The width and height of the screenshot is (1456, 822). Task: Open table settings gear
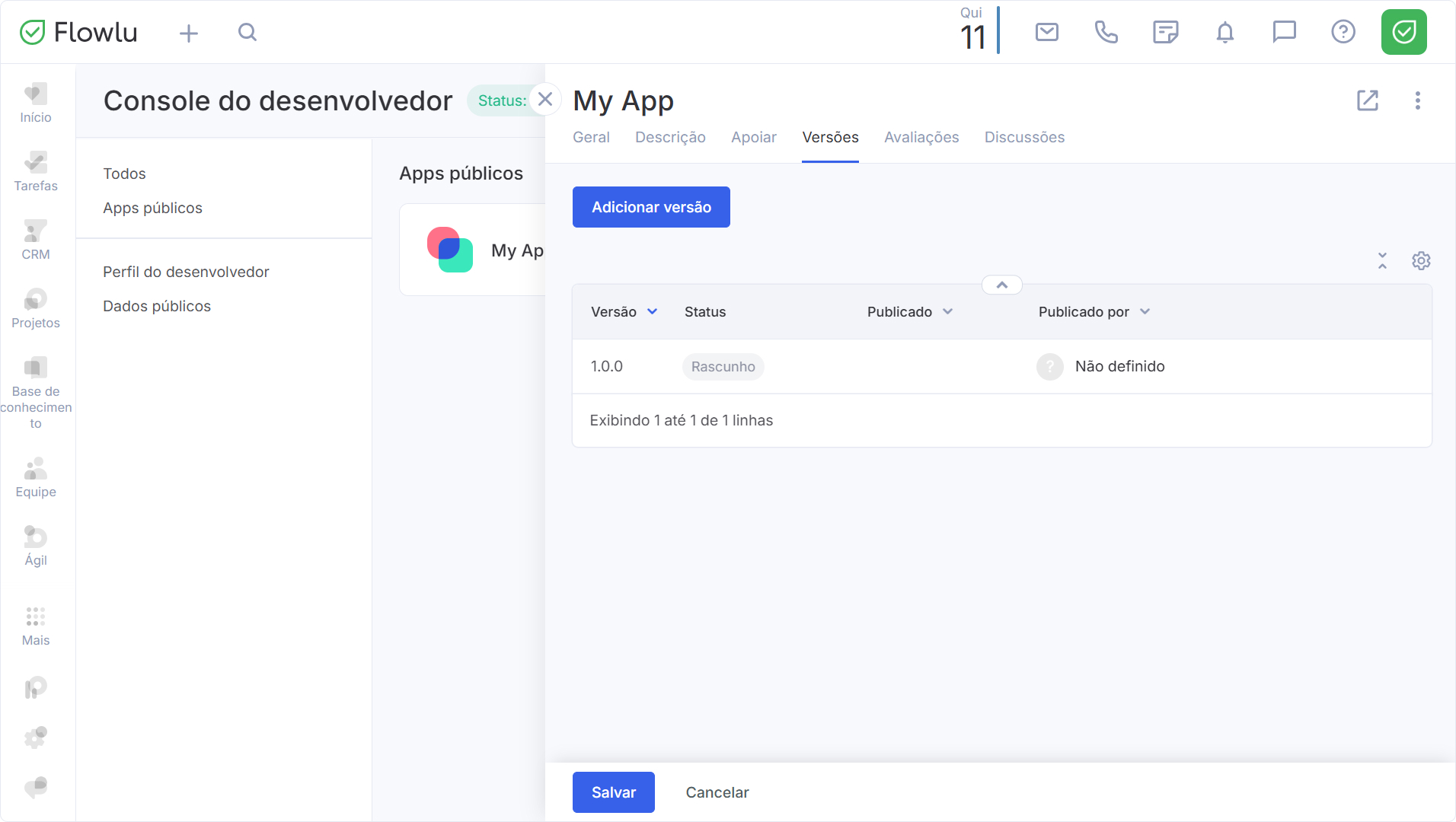pyautogui.click(x=1421, y=260)
